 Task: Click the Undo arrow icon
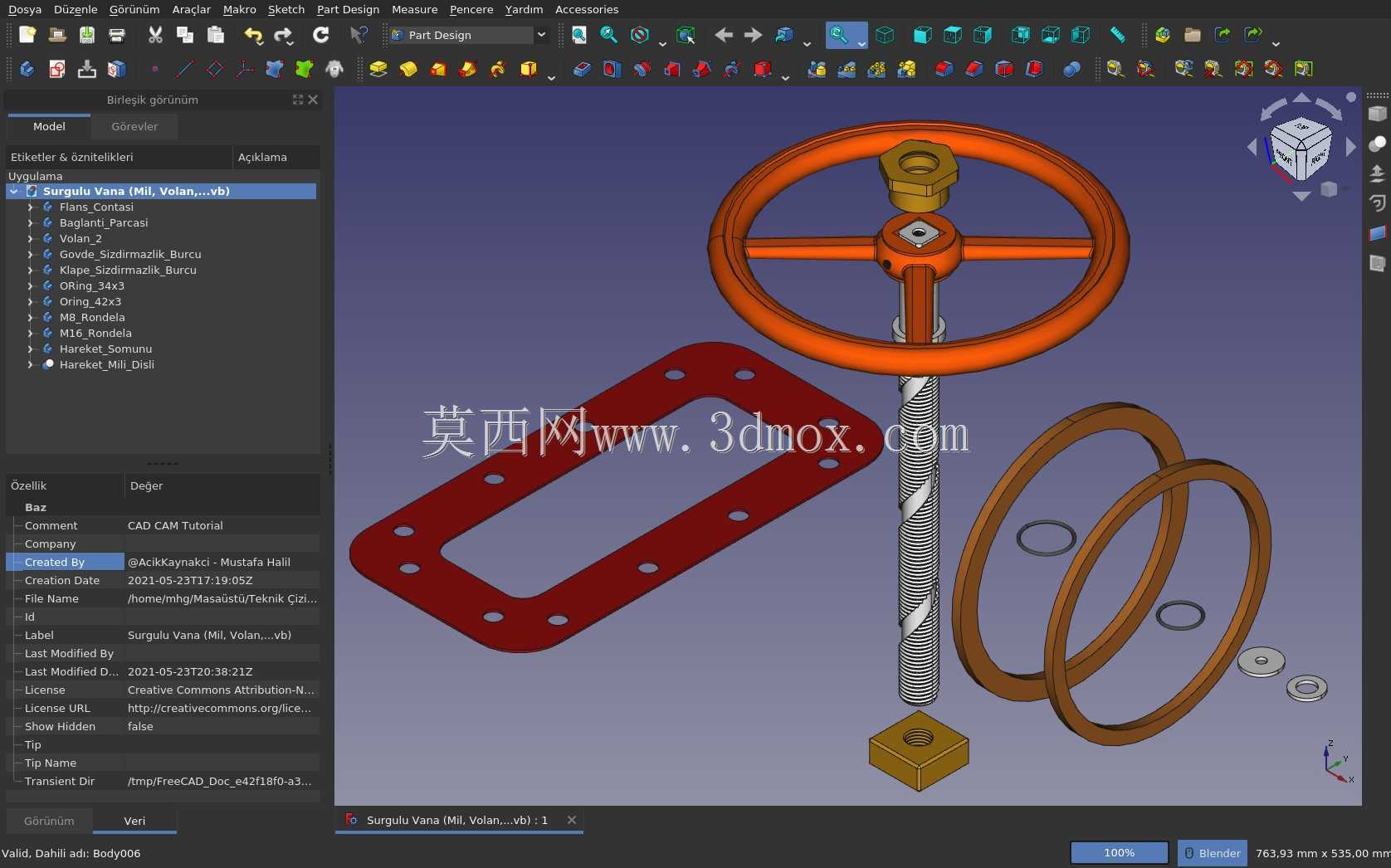[x=252, y=35]
